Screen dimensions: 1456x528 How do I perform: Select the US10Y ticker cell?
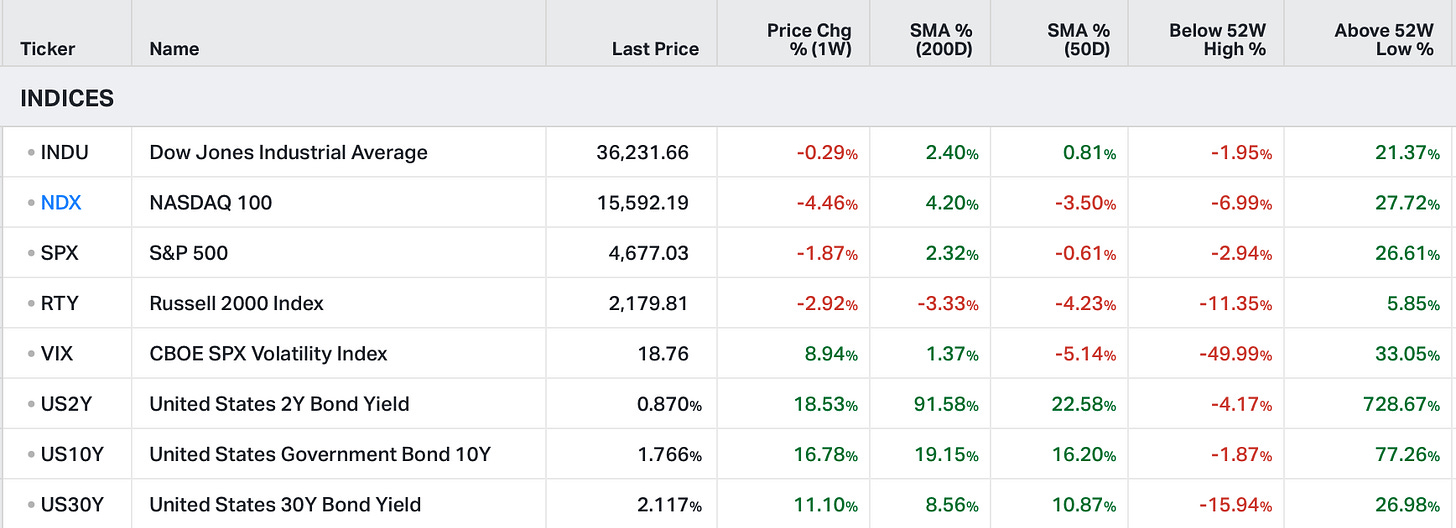pyautogui.click(x=72, y=454)
